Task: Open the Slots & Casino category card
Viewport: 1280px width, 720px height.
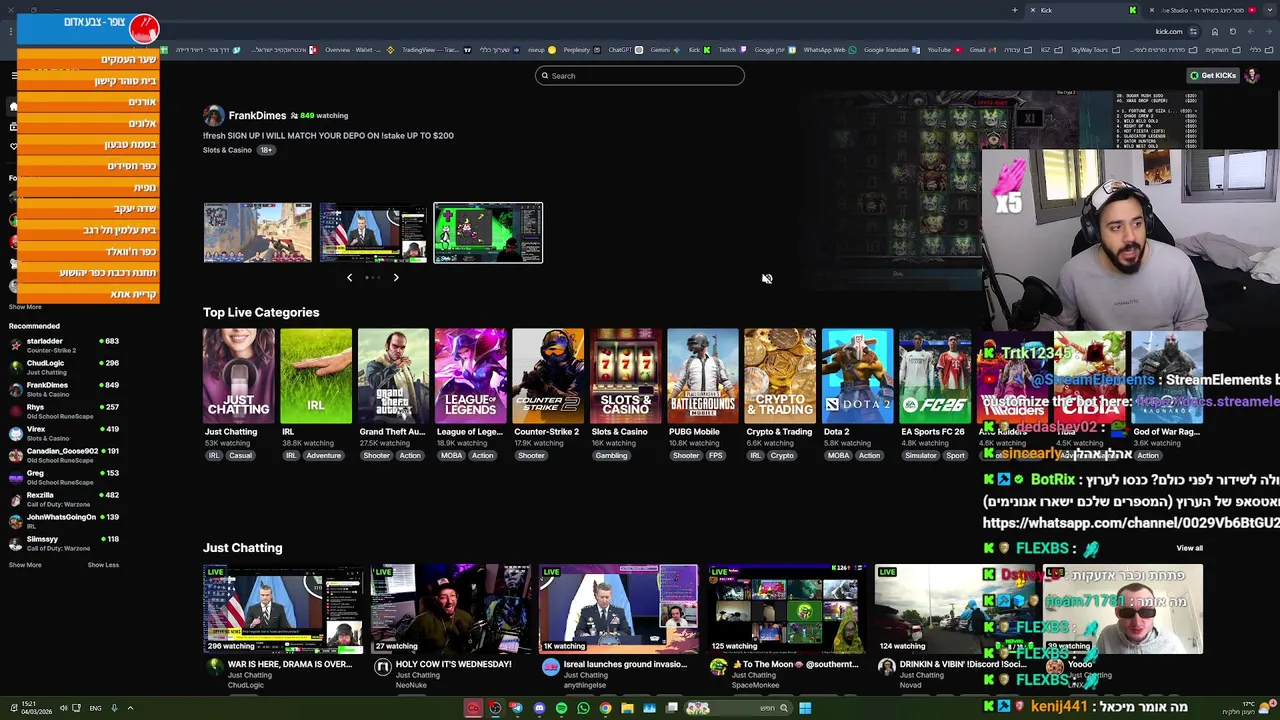Action: pyautogui.click(x=625, y=376)
